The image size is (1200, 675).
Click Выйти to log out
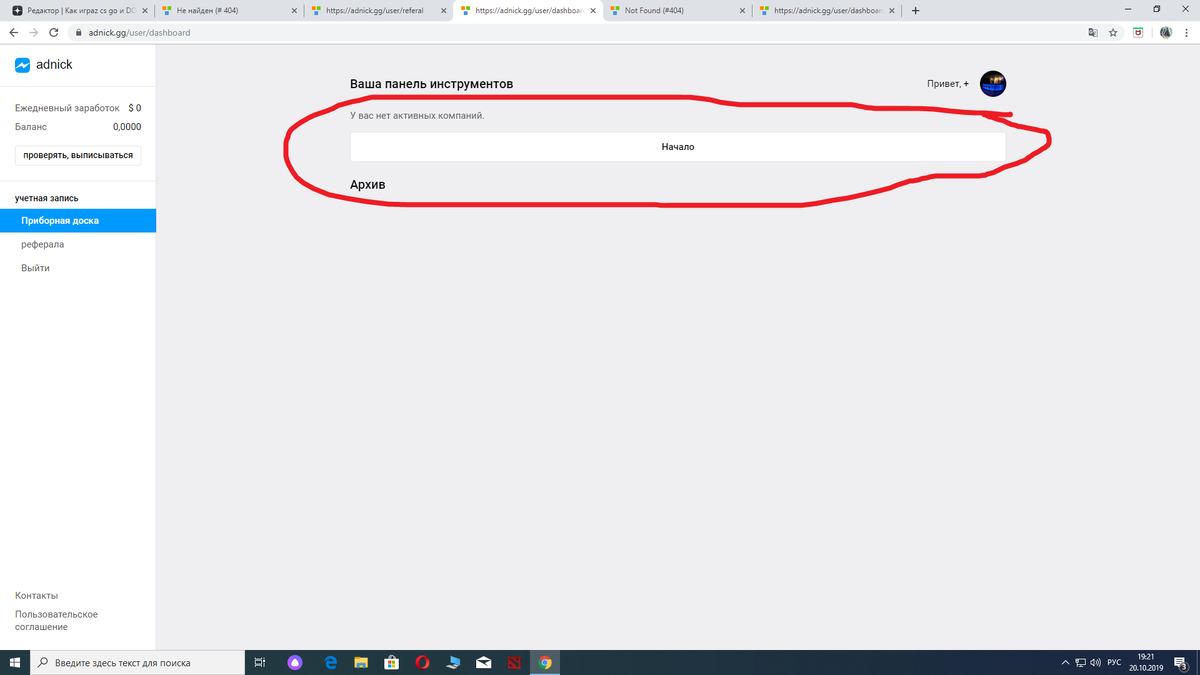(x=35, y=268)
